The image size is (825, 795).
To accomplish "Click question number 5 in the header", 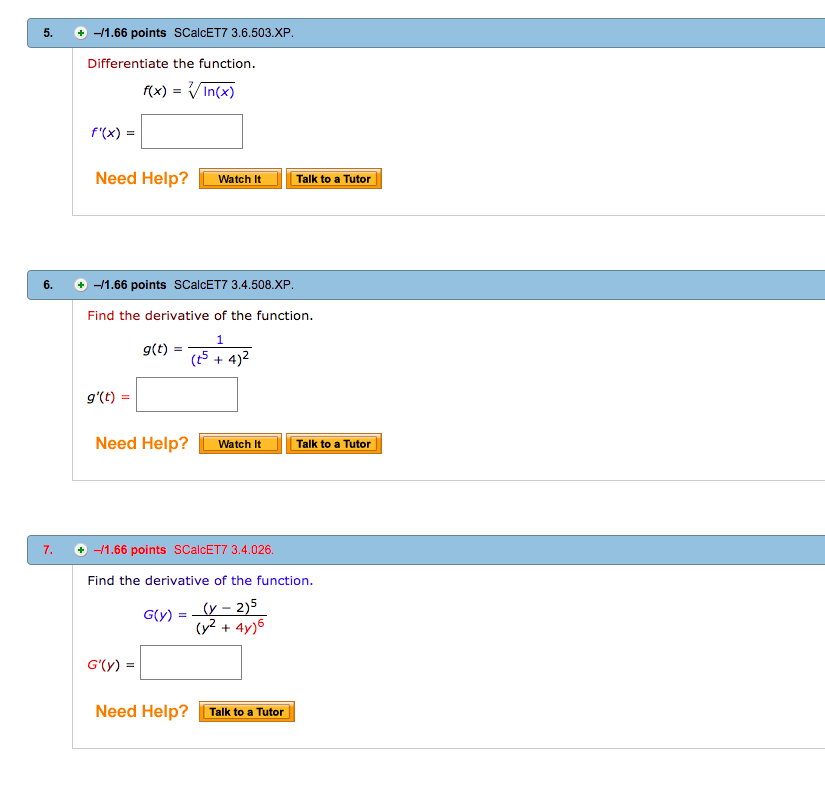I will point(48,33).
